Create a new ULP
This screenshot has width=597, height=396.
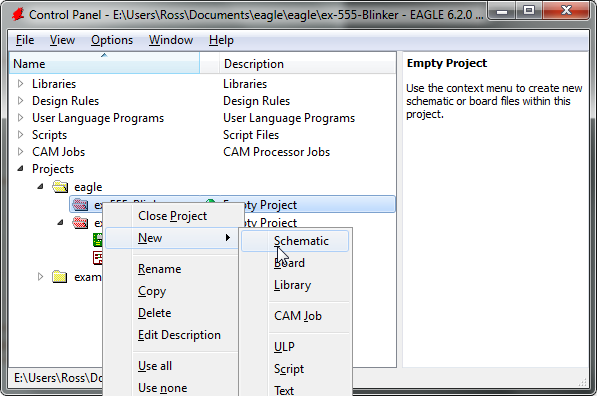coord(295,347)
